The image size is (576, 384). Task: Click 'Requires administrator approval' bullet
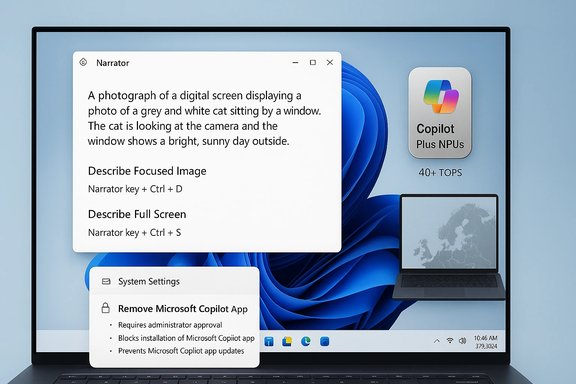[170, 325]
